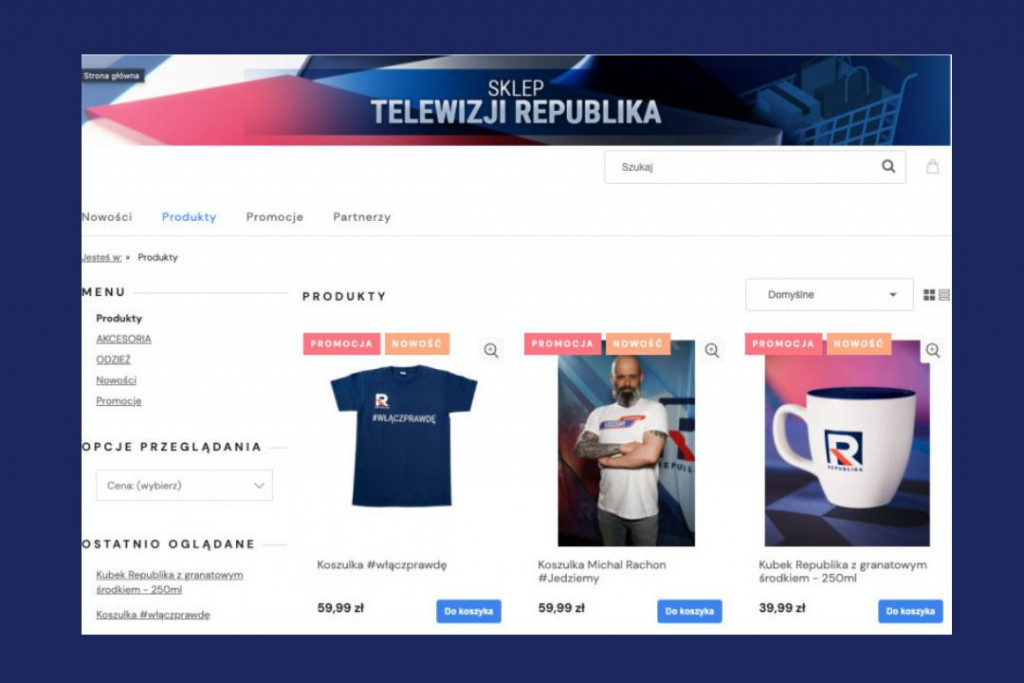Open the Nowości top menu tab

coord(107,217)
